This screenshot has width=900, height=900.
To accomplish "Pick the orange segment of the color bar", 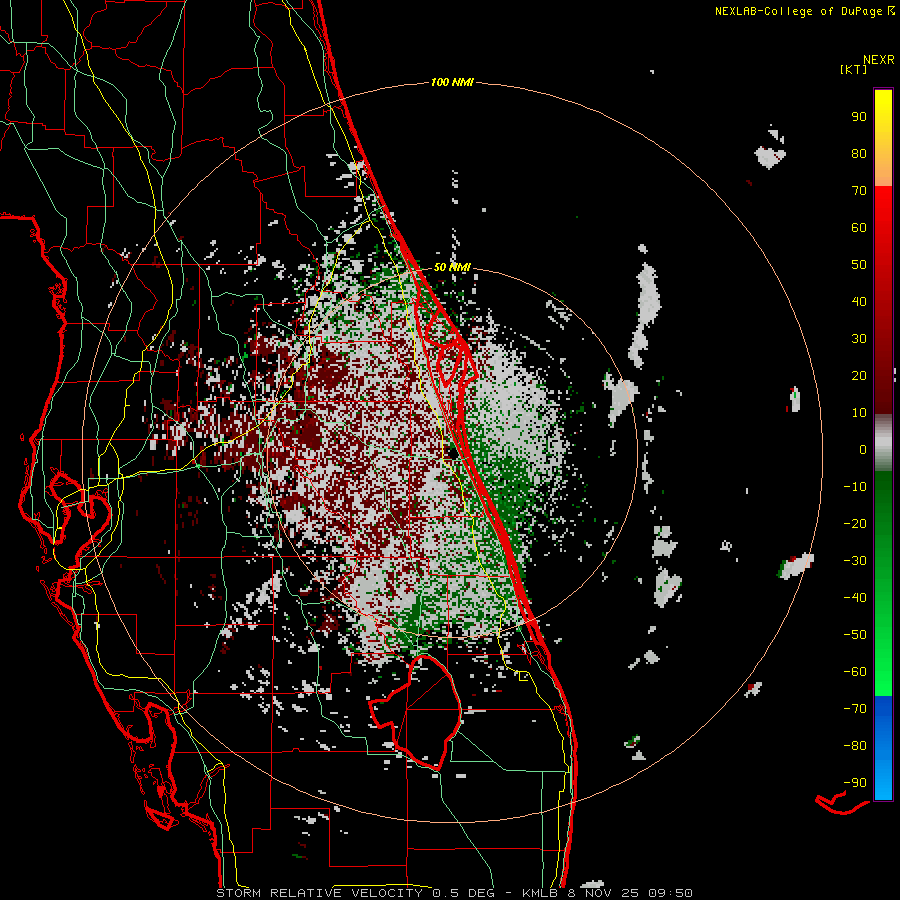I will (883, 168).
